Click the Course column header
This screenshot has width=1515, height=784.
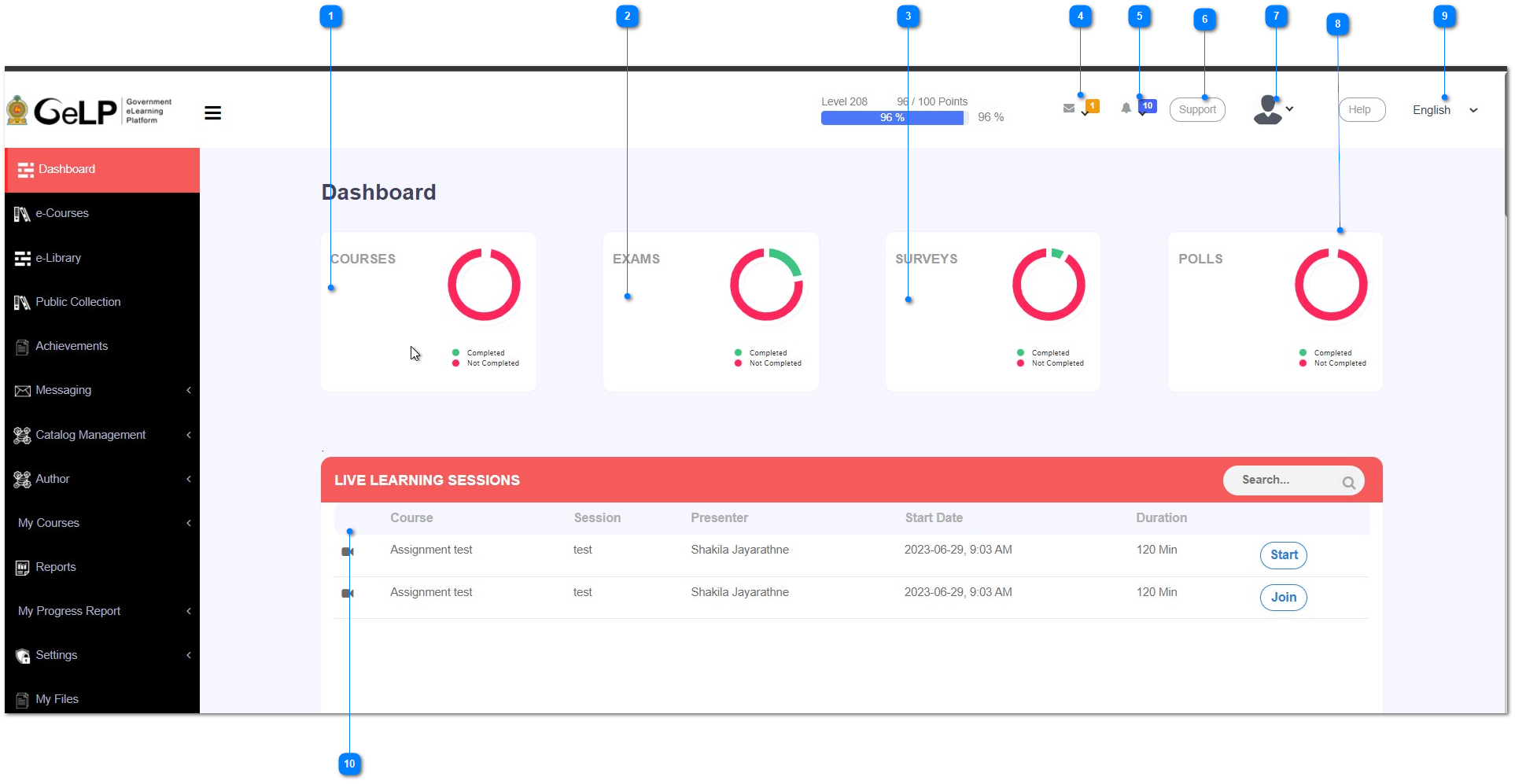point(411,518)
